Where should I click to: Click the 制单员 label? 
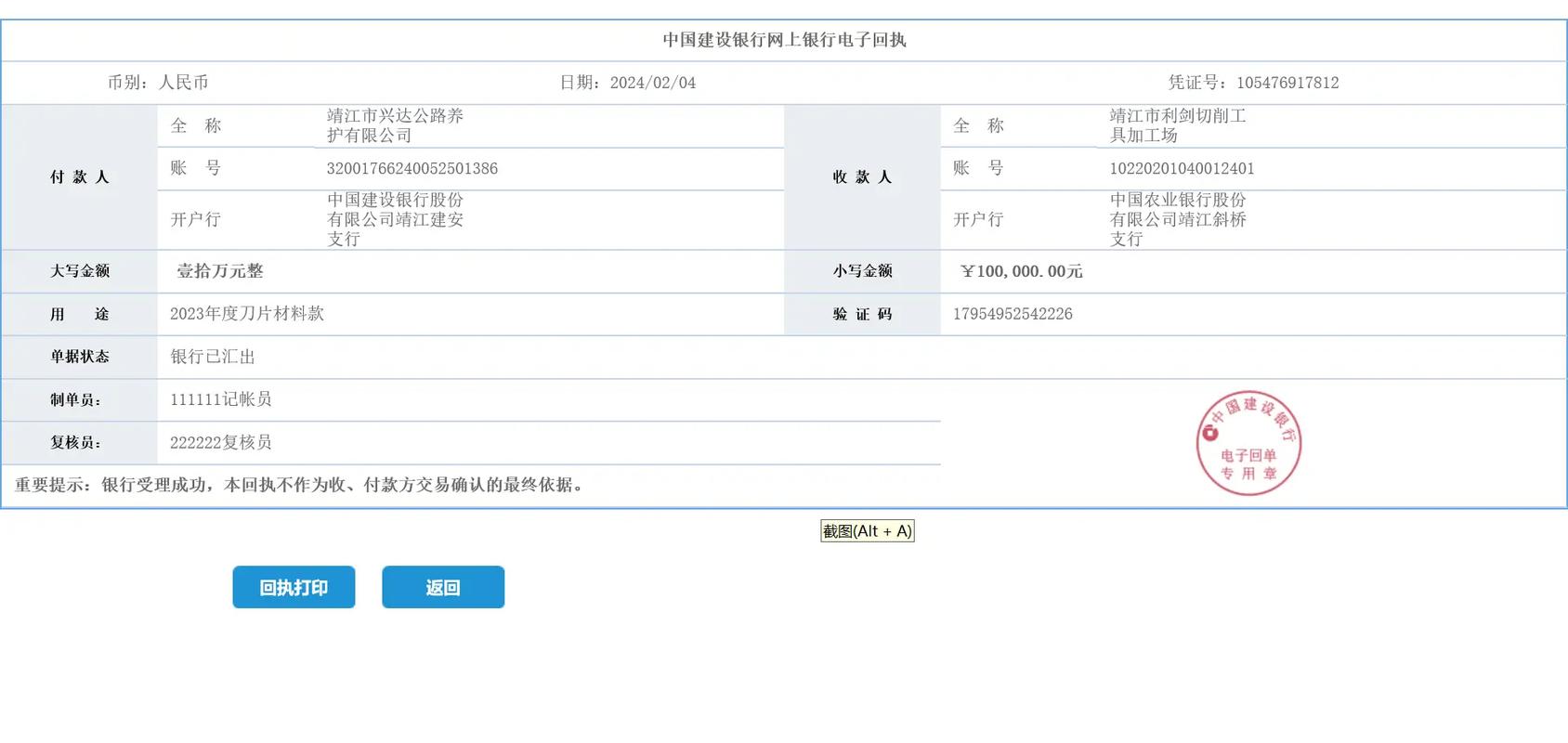[76, 399]
